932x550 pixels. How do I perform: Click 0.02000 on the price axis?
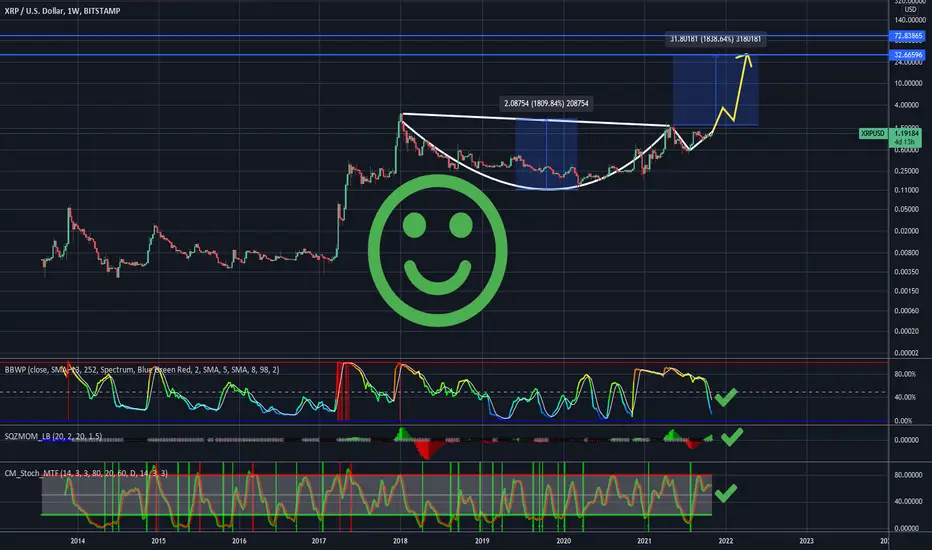click(x=908, y=231)
